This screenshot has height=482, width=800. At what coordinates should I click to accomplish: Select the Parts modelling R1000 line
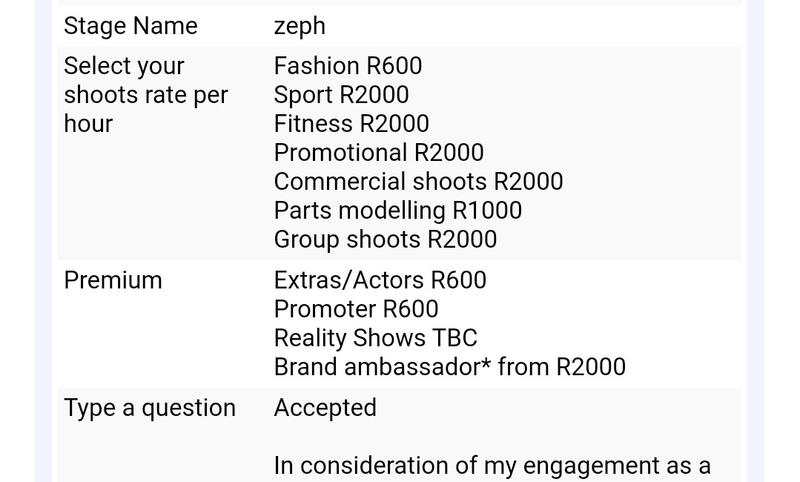pos(398,211)
